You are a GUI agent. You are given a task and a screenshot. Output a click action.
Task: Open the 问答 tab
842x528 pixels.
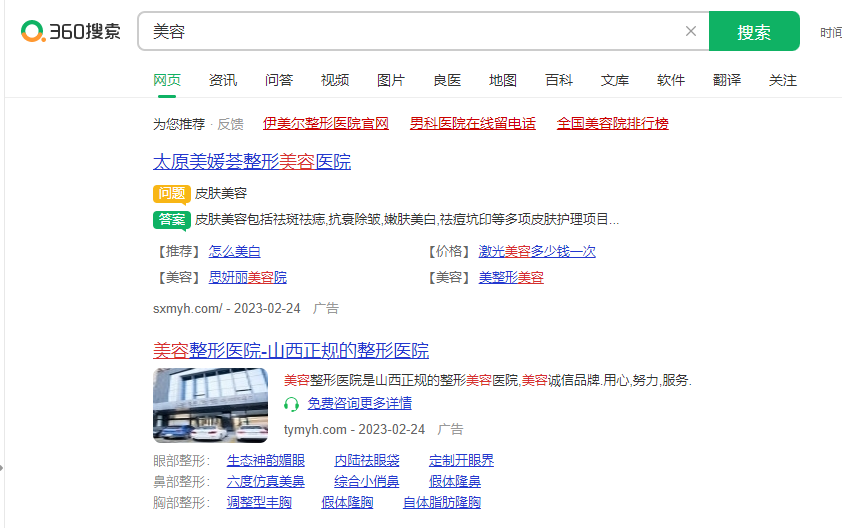[279, 81]
